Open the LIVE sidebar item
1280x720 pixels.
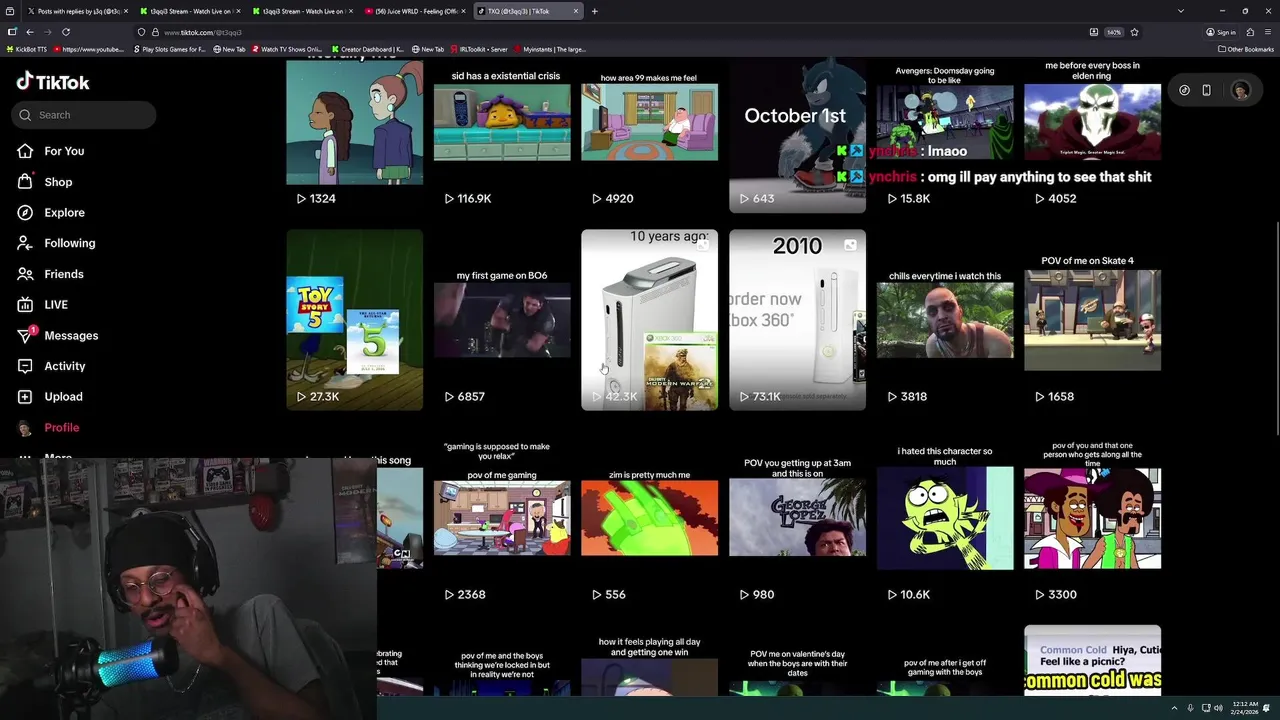click(x=42, y=305)
